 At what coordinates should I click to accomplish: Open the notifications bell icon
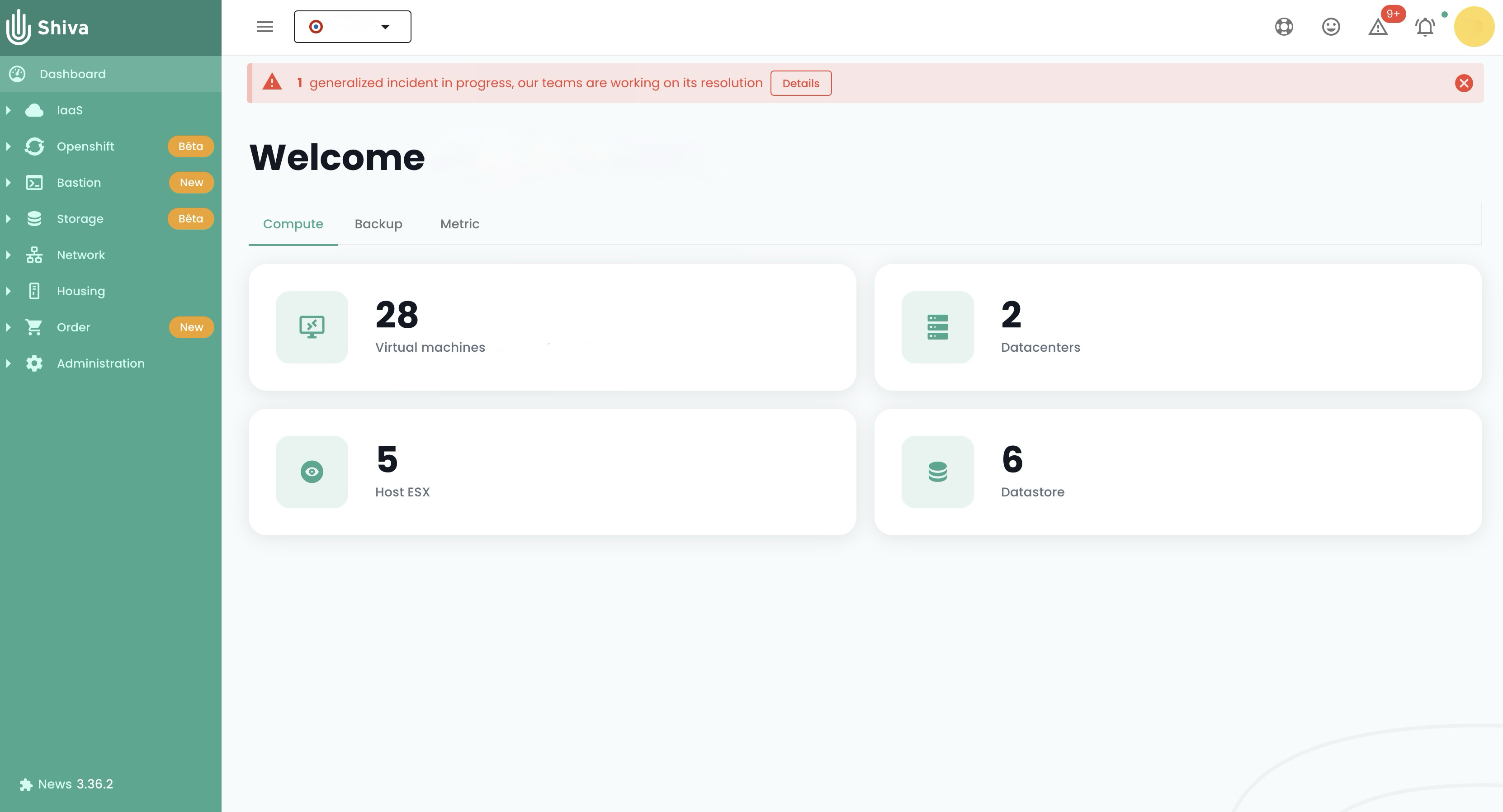1425,27
